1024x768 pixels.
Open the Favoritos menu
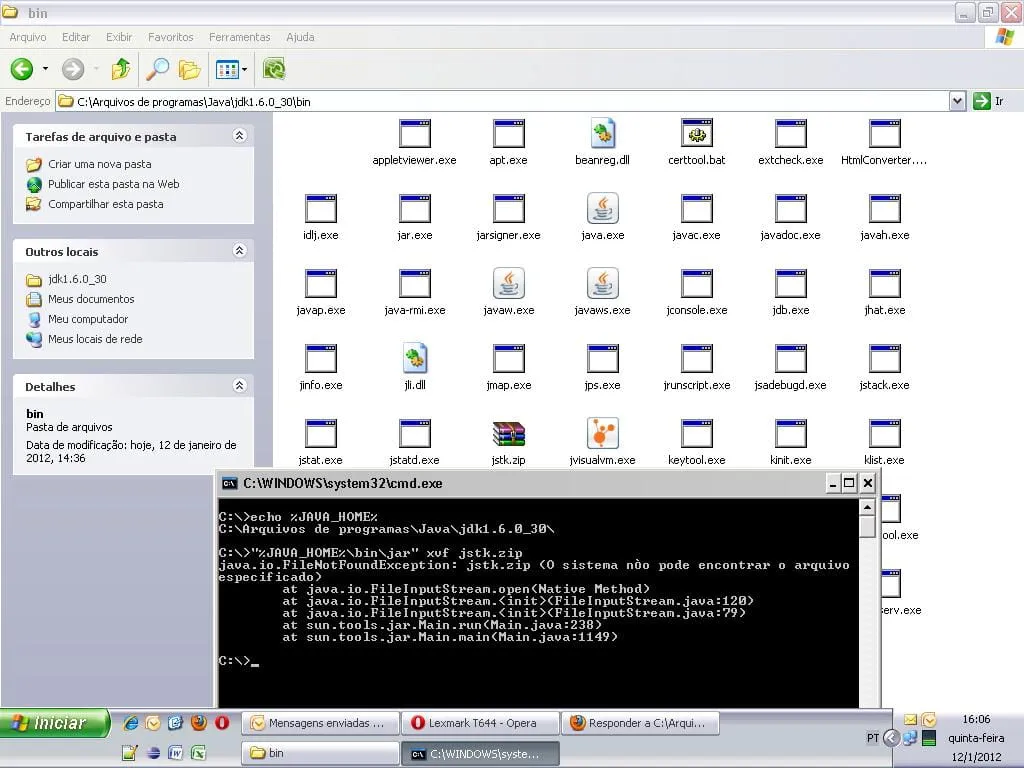170,37
